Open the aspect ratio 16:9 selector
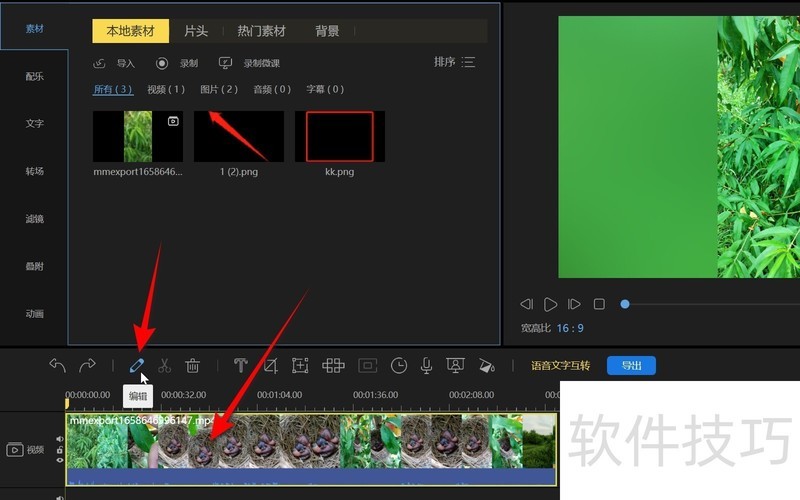 [570, 328]
